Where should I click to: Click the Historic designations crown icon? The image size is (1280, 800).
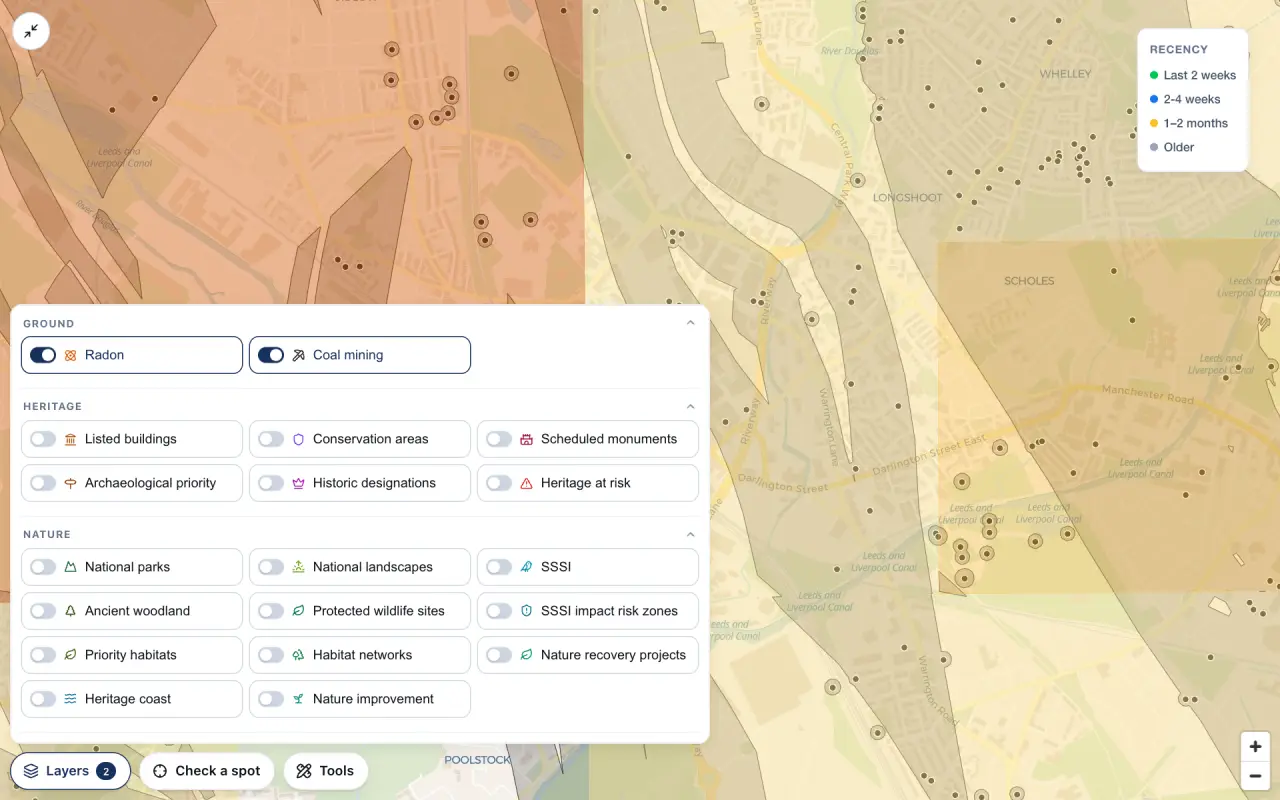[298, 483]
